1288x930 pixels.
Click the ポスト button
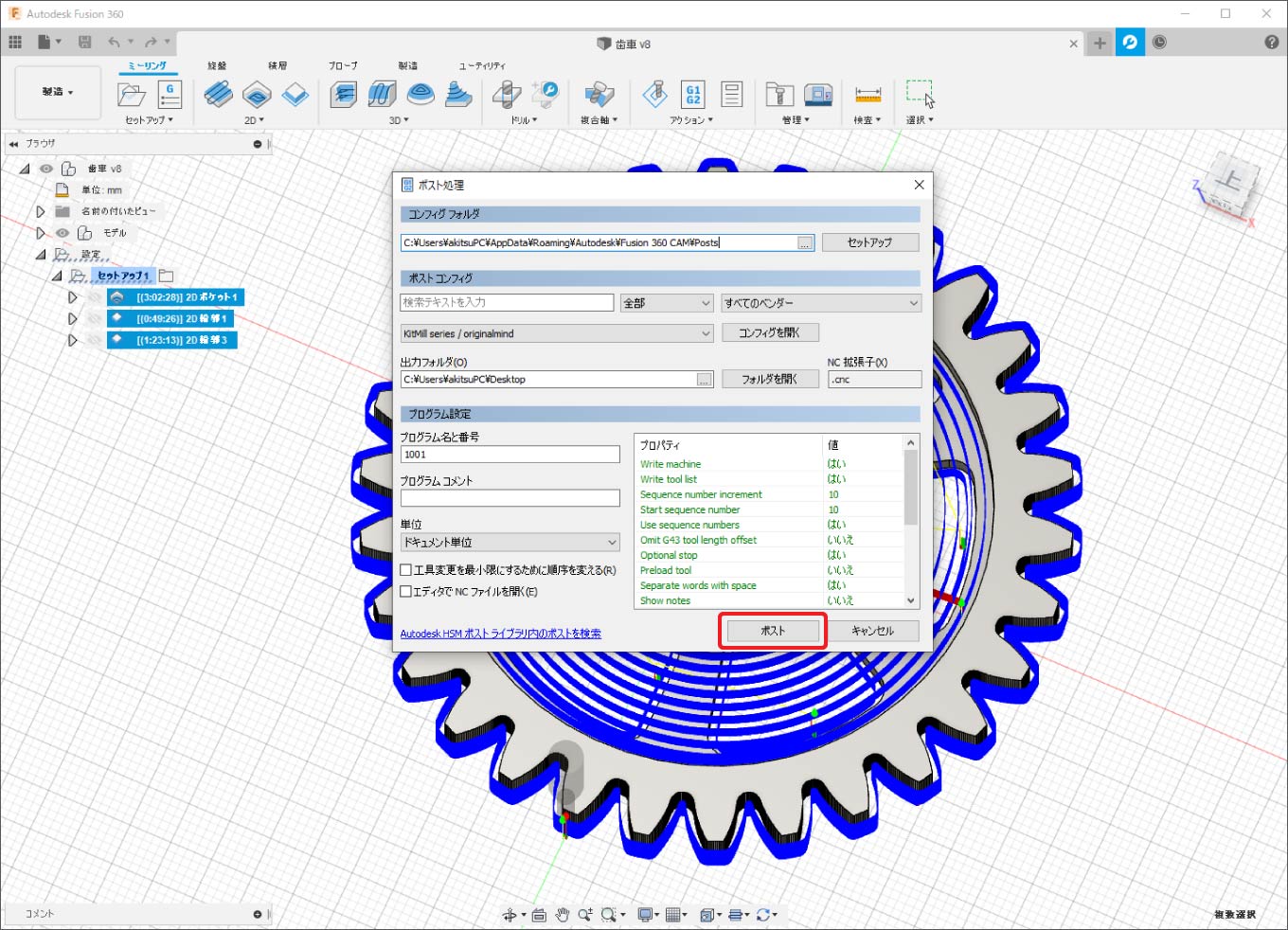click(773, 631)
